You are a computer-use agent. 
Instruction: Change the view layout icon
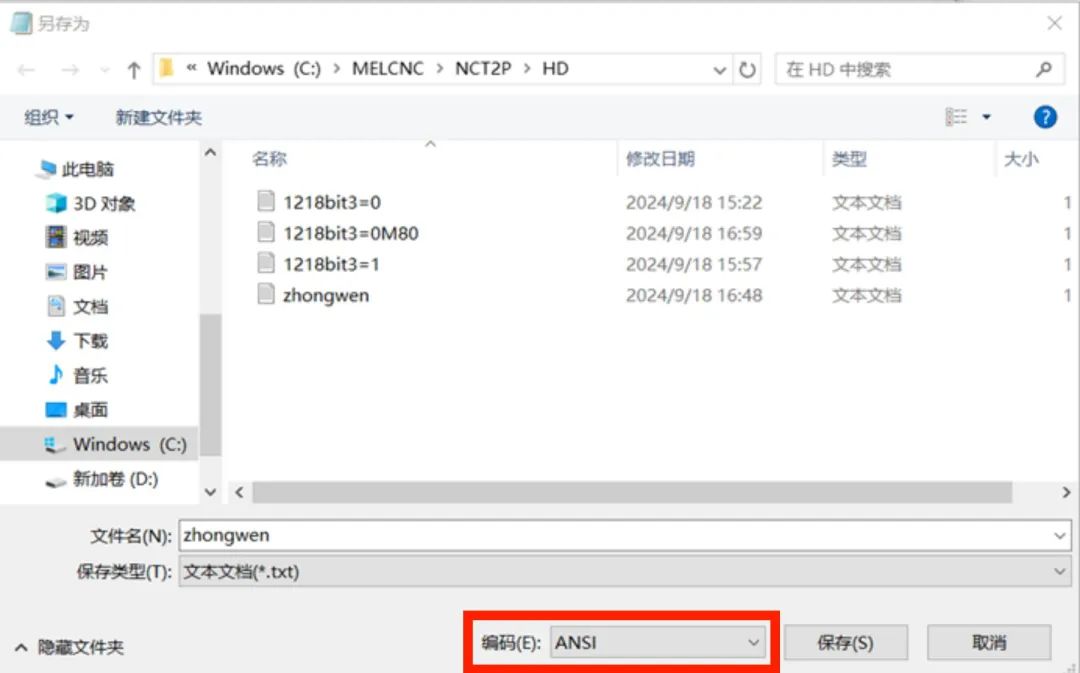tap(956, 116)
